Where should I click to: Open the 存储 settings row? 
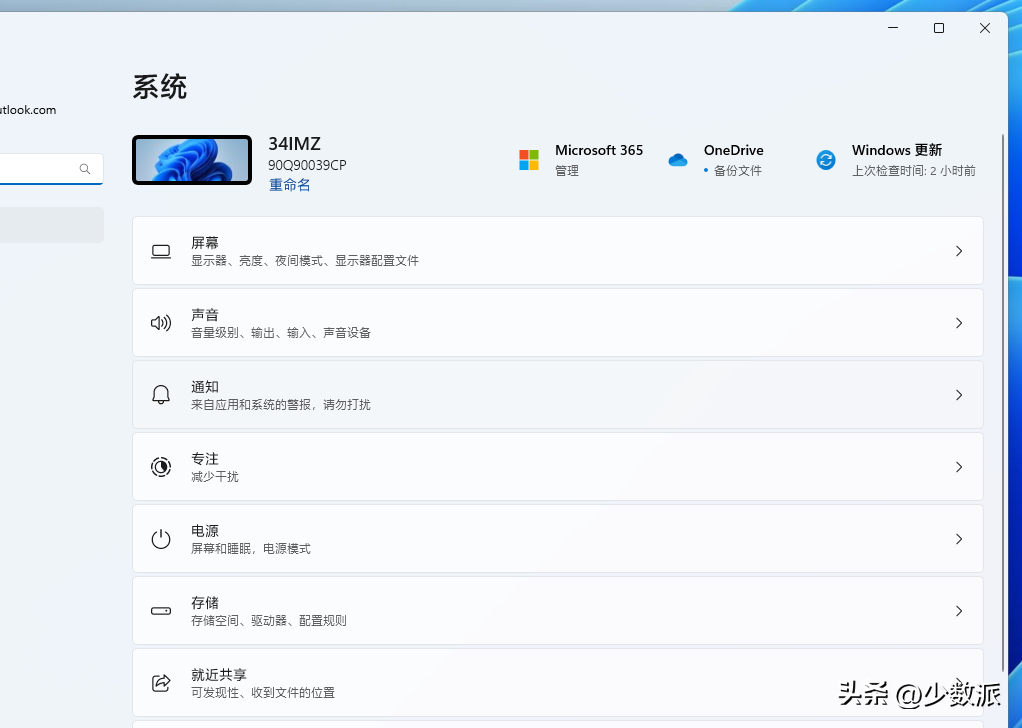557,611
